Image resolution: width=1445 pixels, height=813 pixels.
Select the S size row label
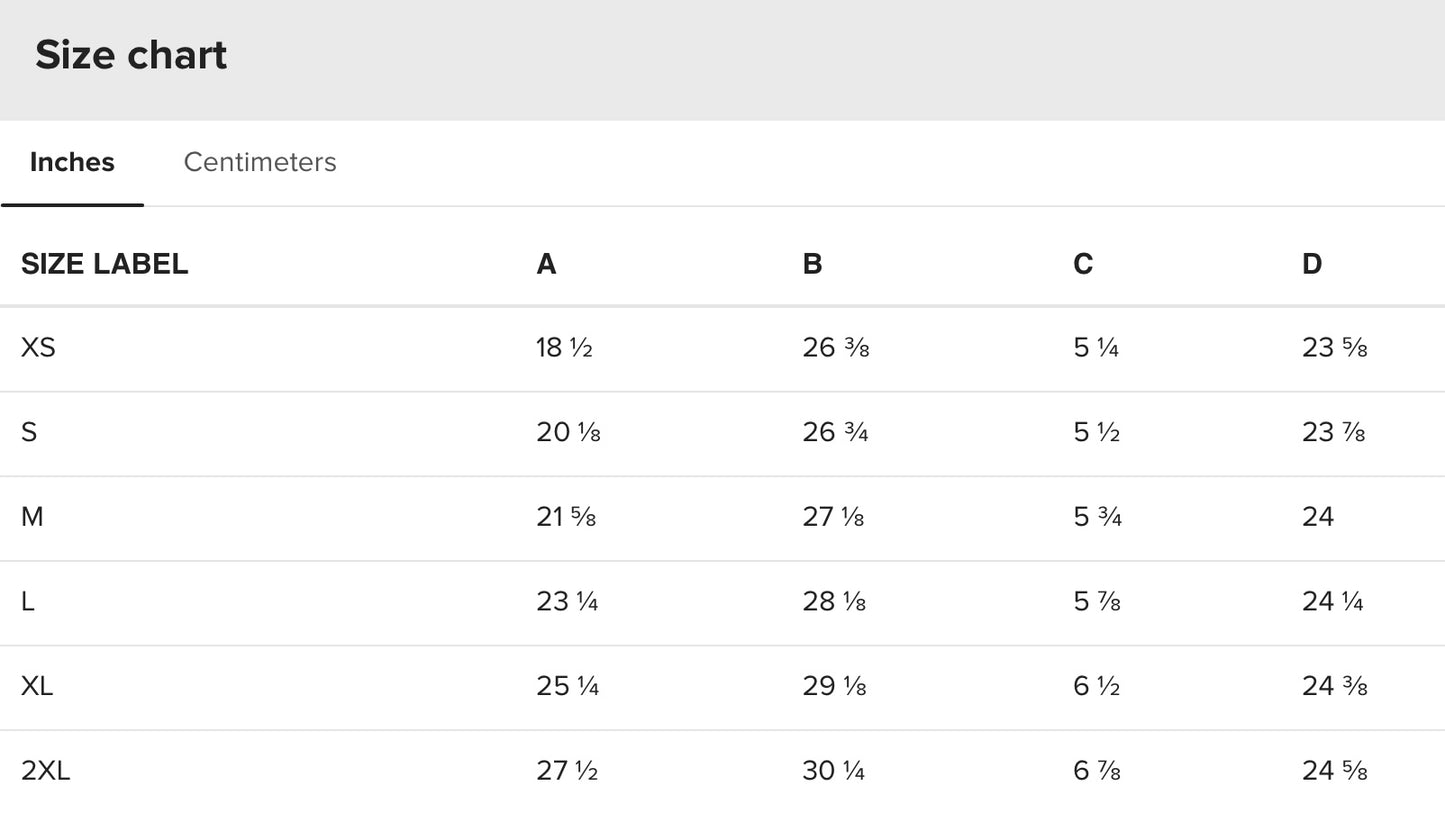(x=29, y=432)
